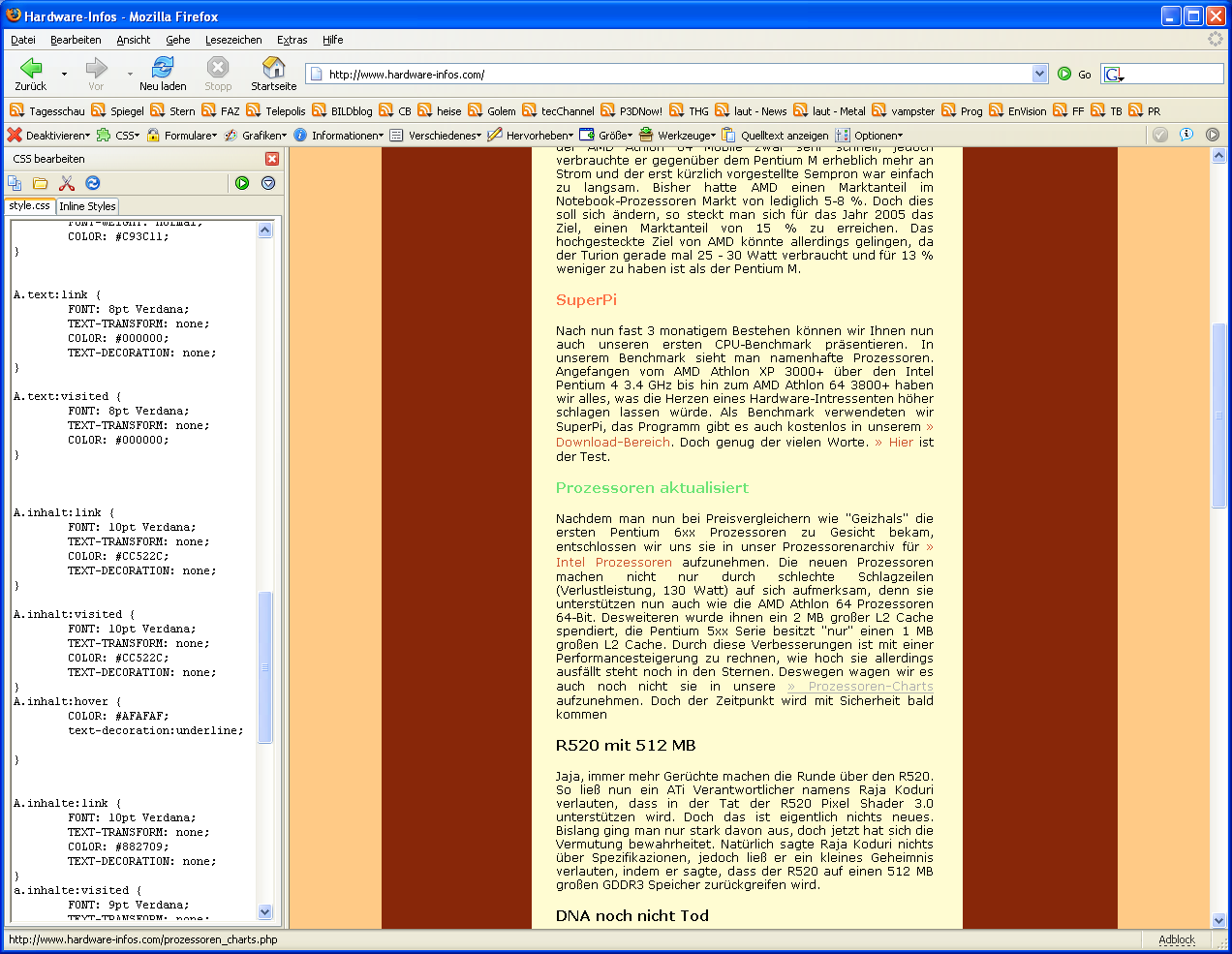
Task: Click Quelltext anzeigen in developer toolbar
Action: 775,136
